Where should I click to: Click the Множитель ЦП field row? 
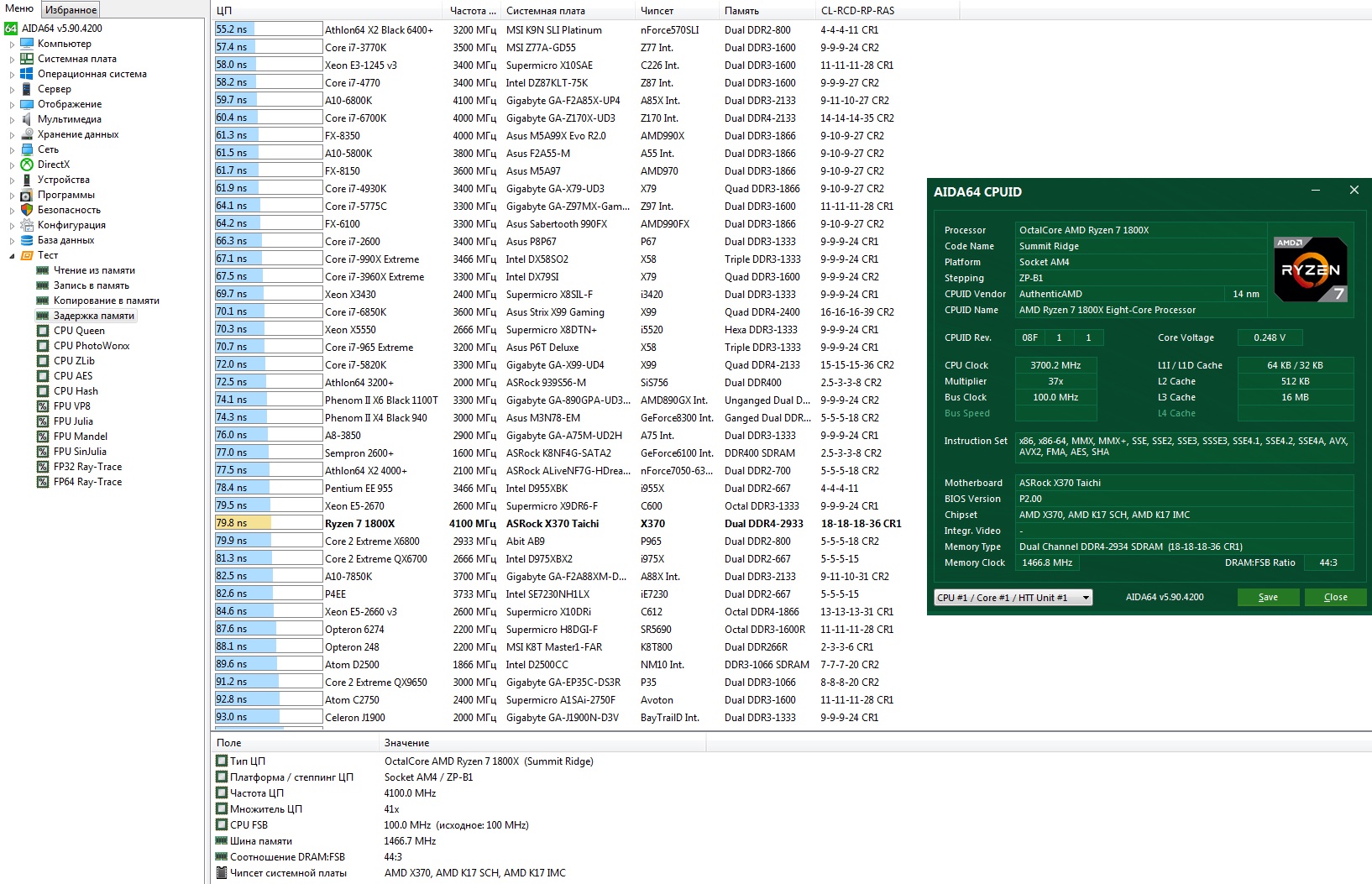click(x=307, y=809)
